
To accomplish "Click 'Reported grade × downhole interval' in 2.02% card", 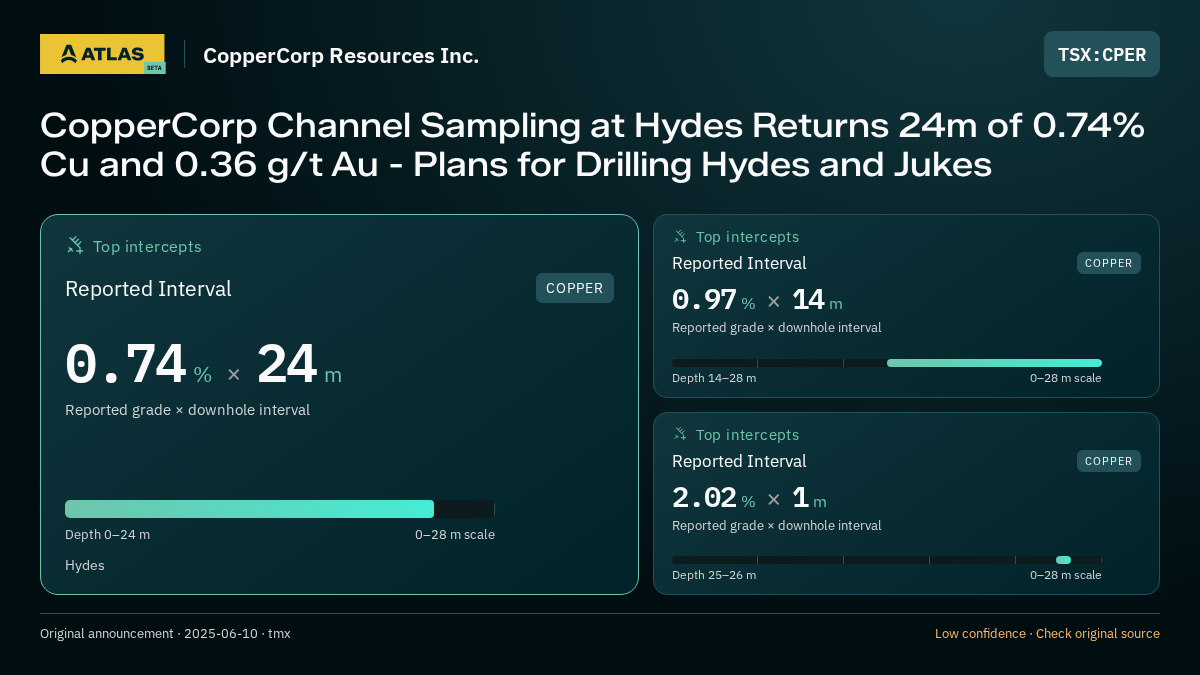I will click(x=777, y=525).
